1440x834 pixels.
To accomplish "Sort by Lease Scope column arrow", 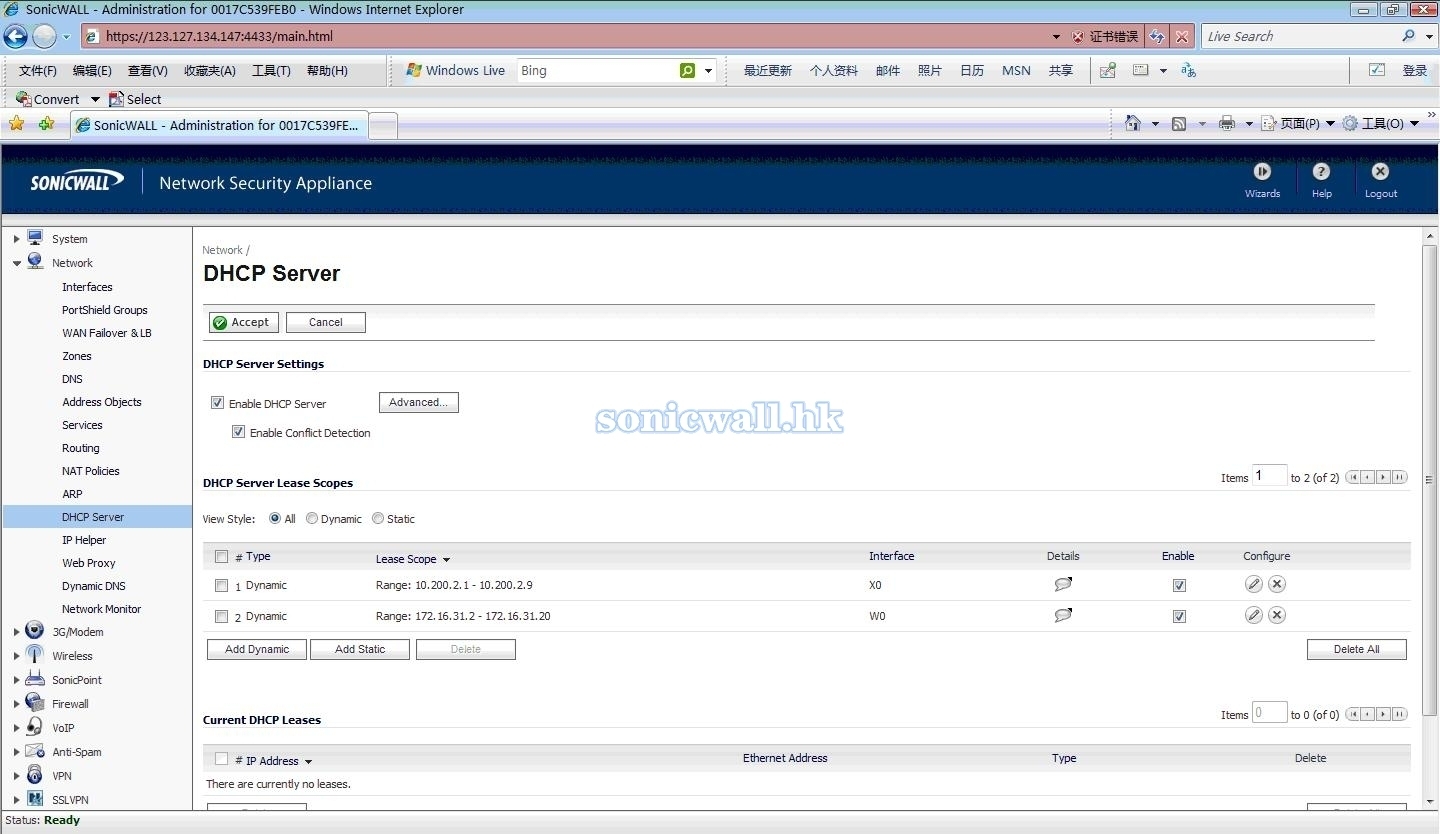I will coord(446,560).
